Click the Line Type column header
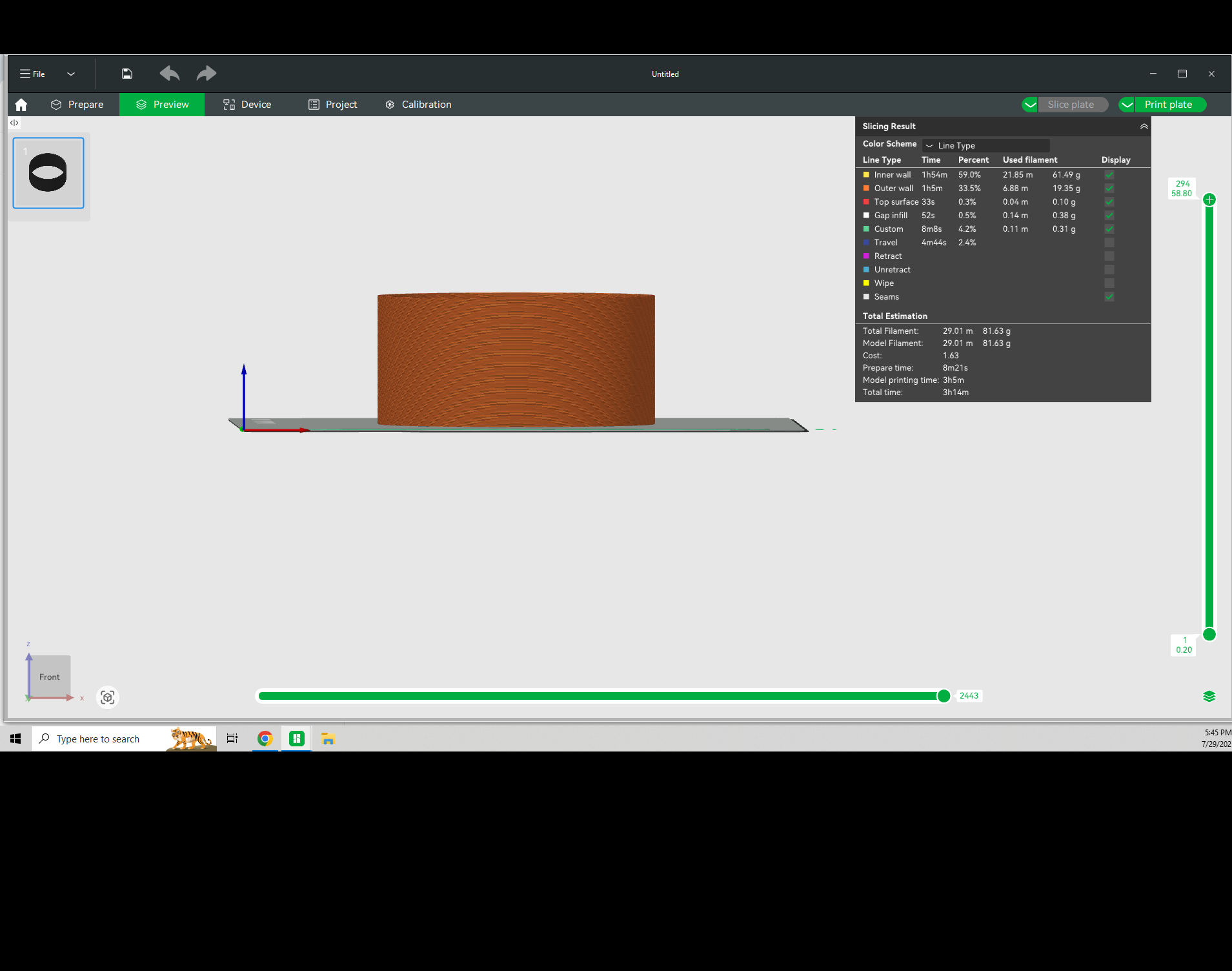1232x971 pixels. coord(882,160)
